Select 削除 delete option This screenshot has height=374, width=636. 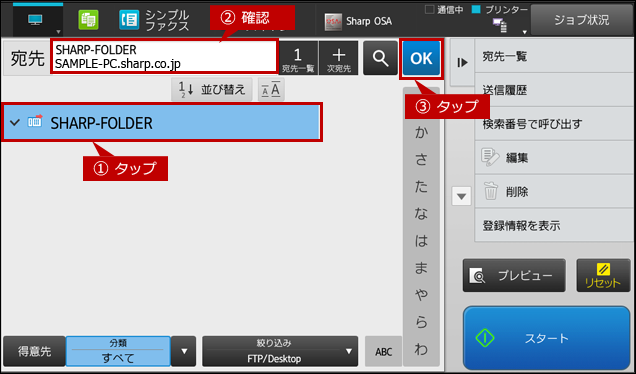tap(554, 191)
